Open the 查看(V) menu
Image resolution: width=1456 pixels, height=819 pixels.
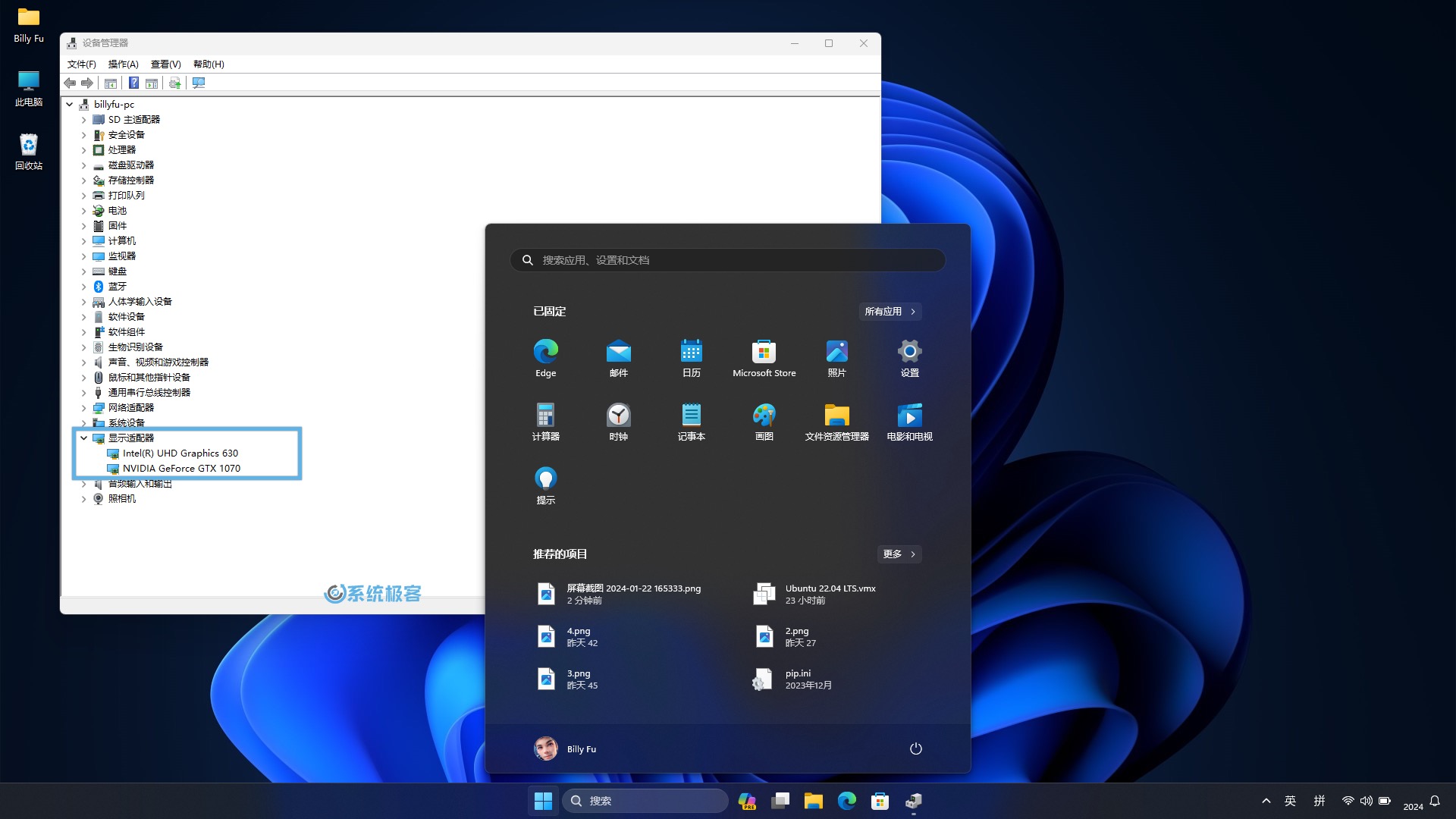click(x=165, y=64)
